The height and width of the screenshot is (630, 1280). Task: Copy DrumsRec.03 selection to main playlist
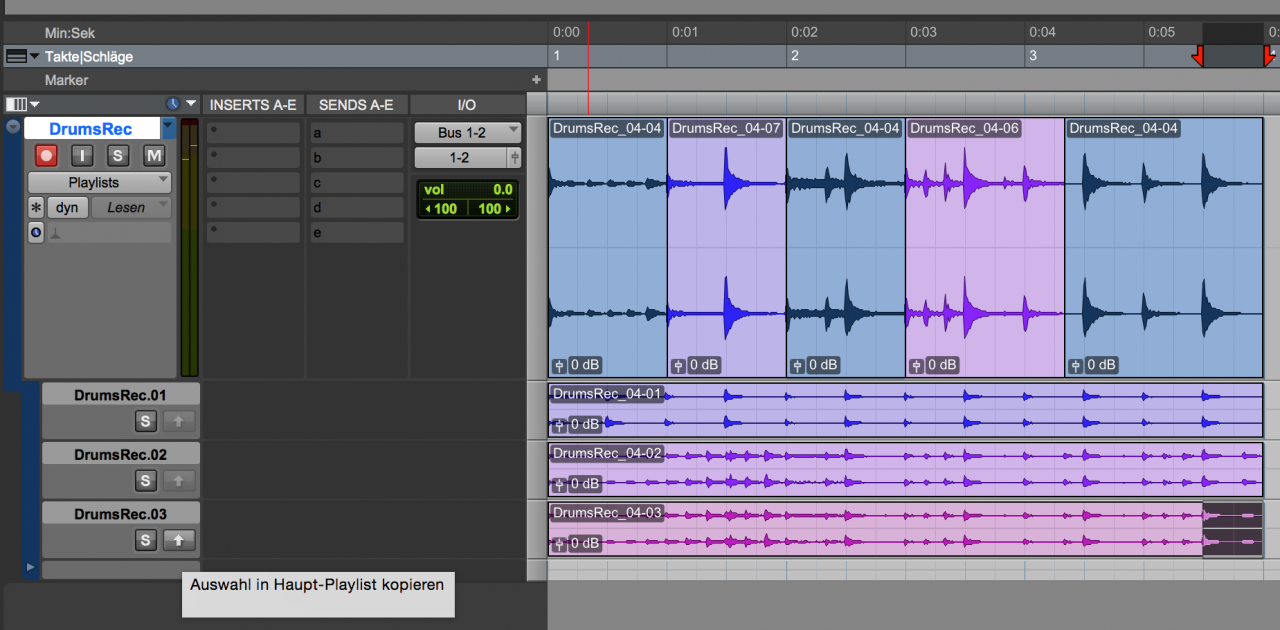178,540
